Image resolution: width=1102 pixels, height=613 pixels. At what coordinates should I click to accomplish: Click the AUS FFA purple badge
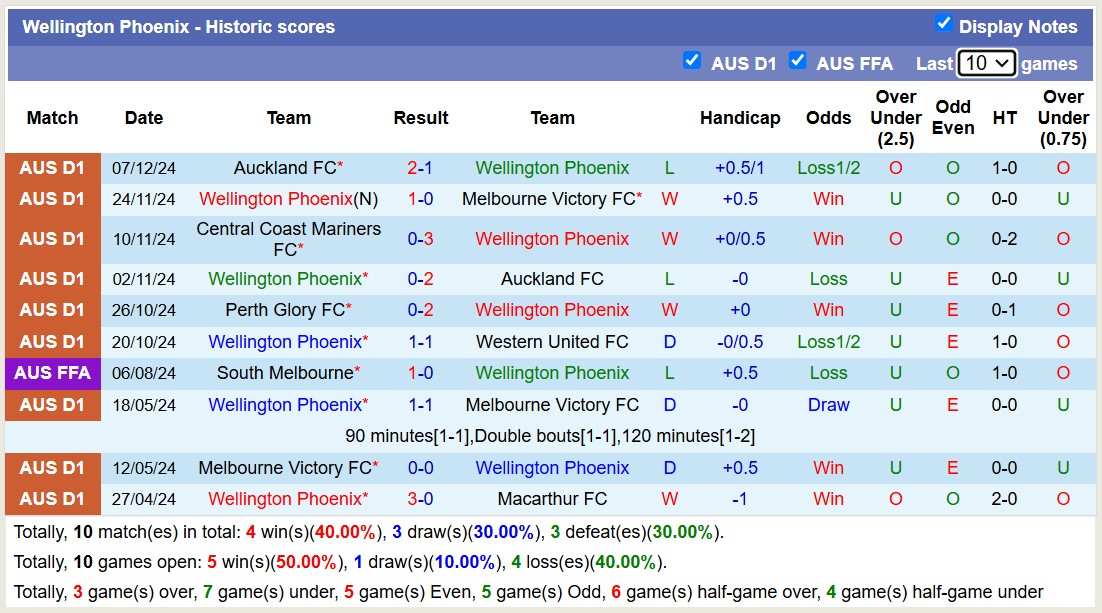[x=53, y=373]
